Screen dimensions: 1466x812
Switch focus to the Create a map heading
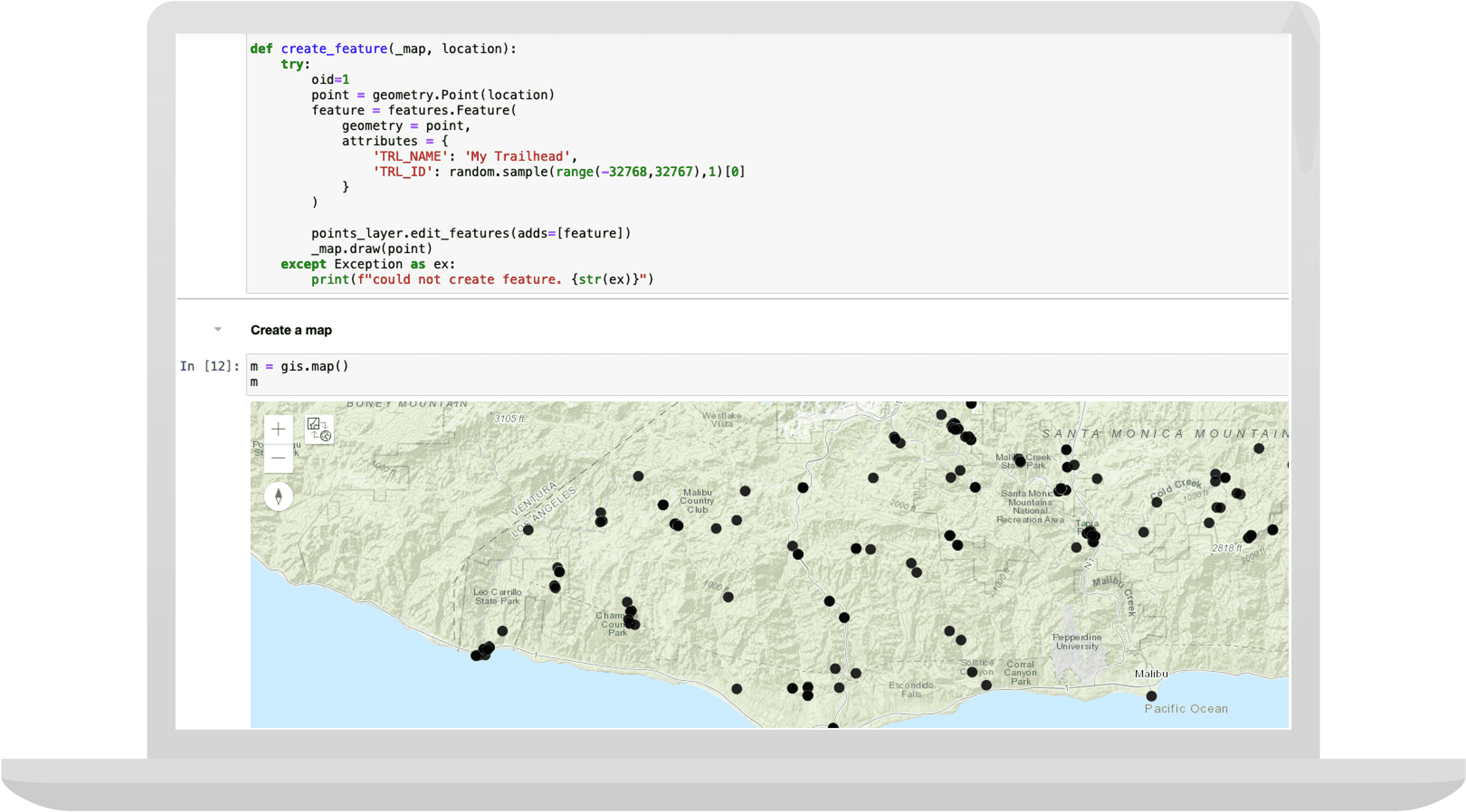click(291, 330)
